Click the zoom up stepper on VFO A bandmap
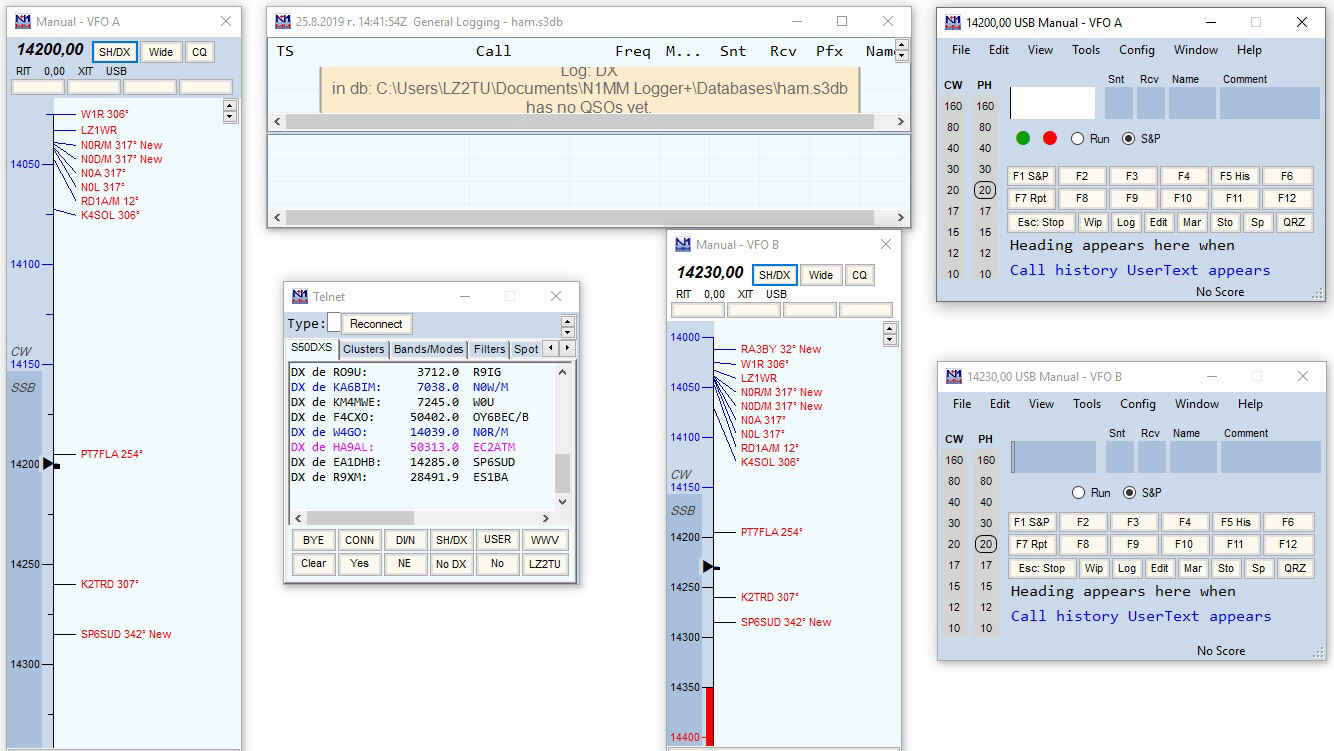Image resolution: width=1334 pixels, height=751 pixels. pyautogui.click(x=230, y=105)
